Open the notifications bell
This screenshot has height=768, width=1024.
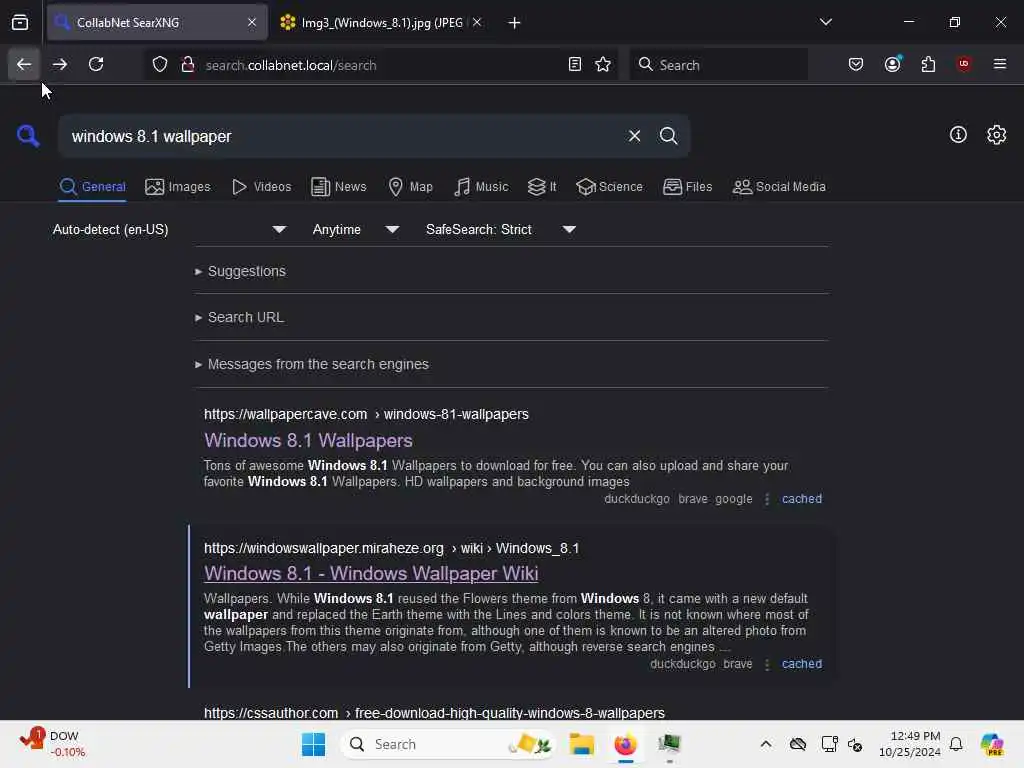(x=956, y=744)
